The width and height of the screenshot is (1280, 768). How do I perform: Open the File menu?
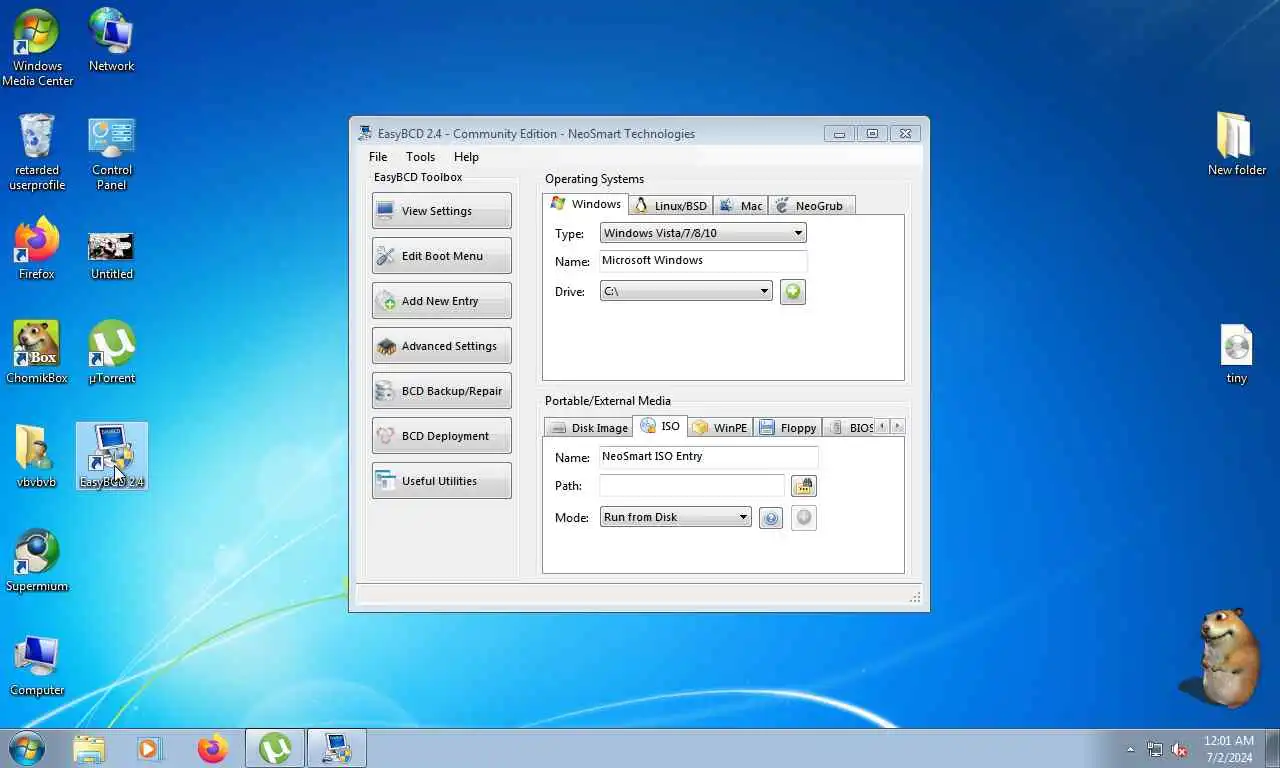coord(378,157)
